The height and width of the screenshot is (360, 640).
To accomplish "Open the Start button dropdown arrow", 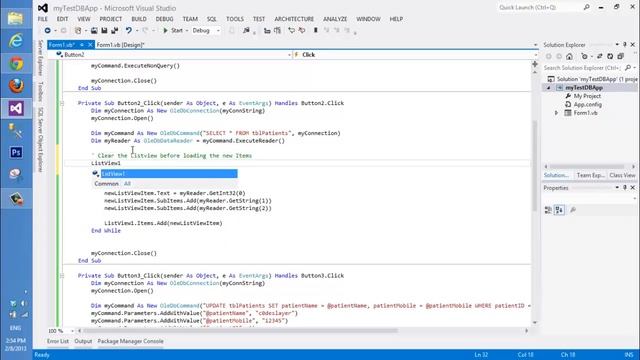I will pos(187,31).
